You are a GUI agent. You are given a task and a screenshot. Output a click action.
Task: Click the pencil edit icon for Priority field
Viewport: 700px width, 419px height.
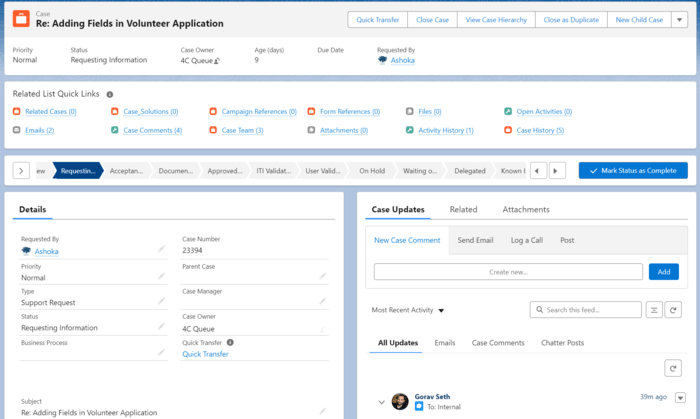161,275
